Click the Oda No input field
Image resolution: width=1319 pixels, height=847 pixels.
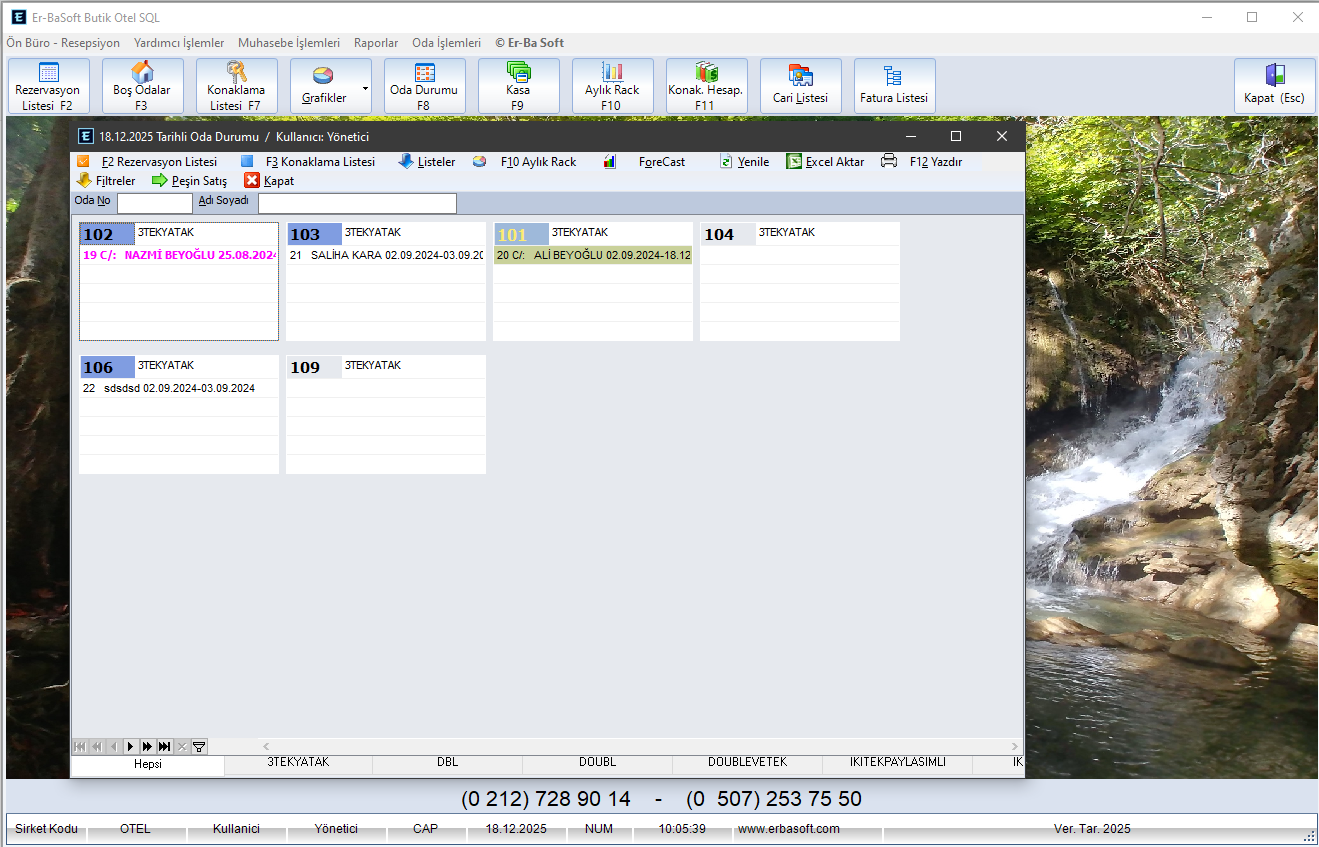pos(154,203)
